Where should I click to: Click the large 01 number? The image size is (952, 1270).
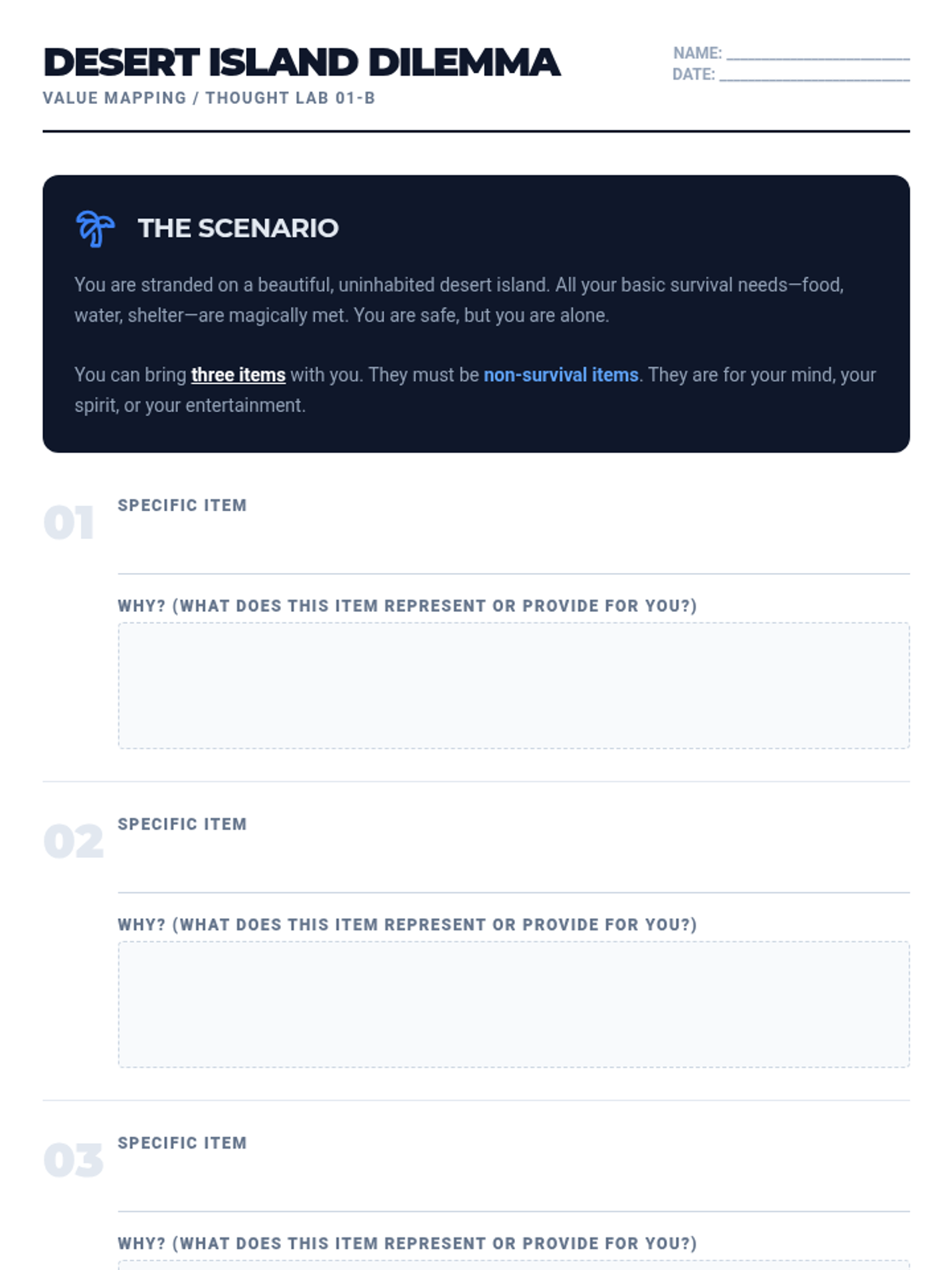pos(69,523)
